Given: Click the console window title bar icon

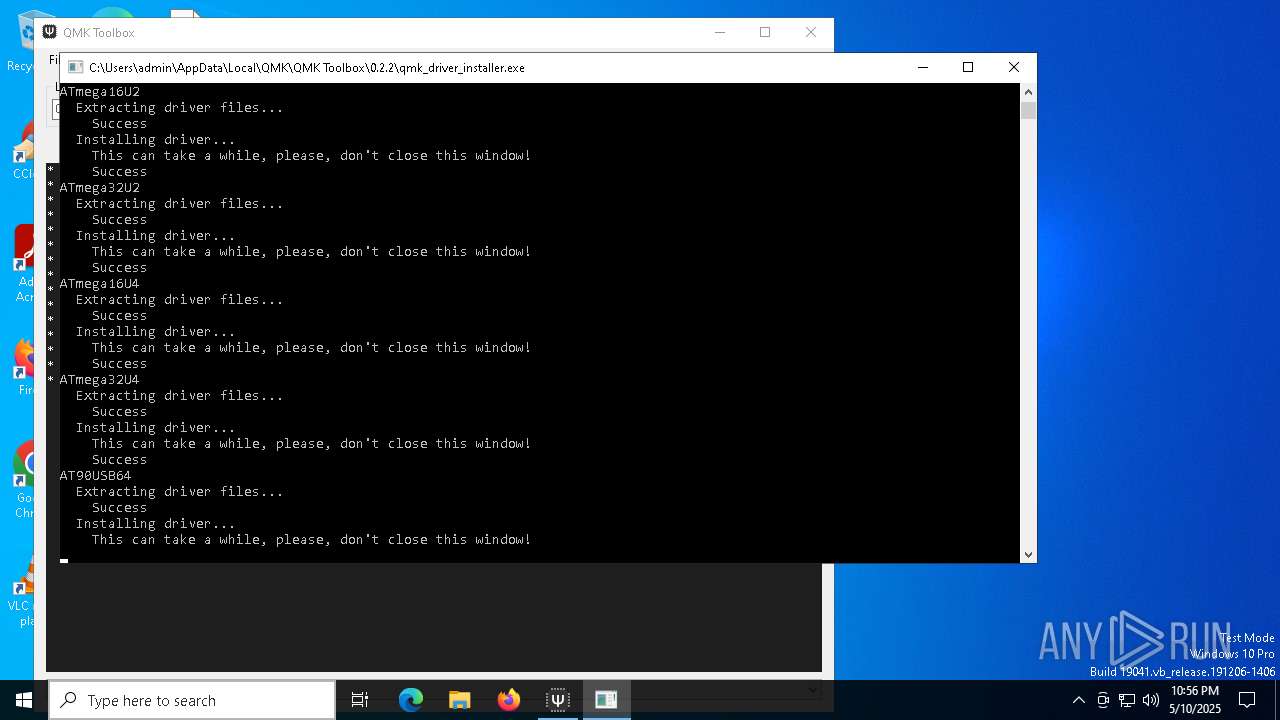Looking at the screenshot, I should [75, 68].
